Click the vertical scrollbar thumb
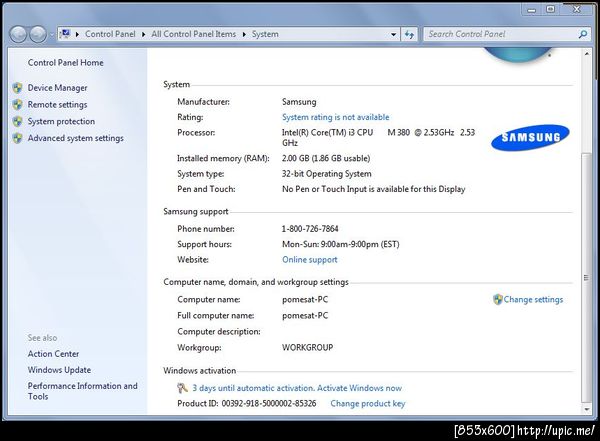Viewport: 600px width, 441px height. click(586, 278)
